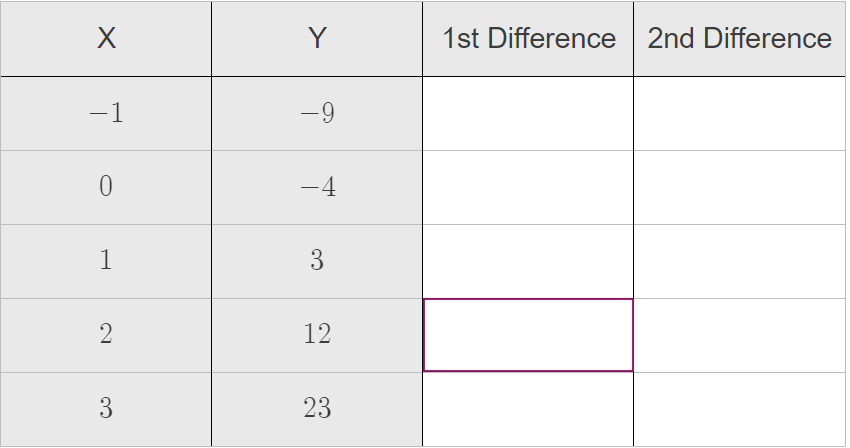This screenshot has height=448, width=850.
Task: Select 2nd Difference cell for X equals −1
Action: (x=739, y=113)
